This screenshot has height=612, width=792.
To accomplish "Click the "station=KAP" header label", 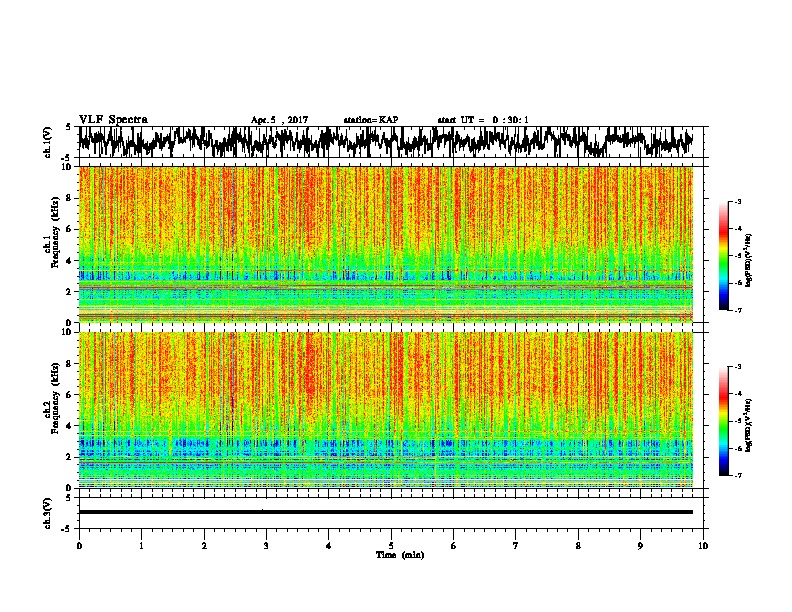I will click(371, 120).
